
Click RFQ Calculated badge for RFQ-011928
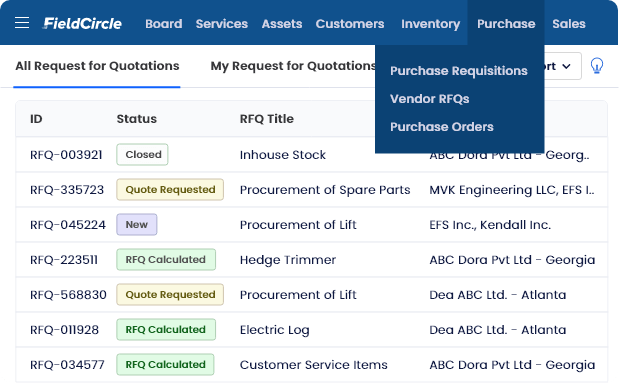(x=166, y=329)
